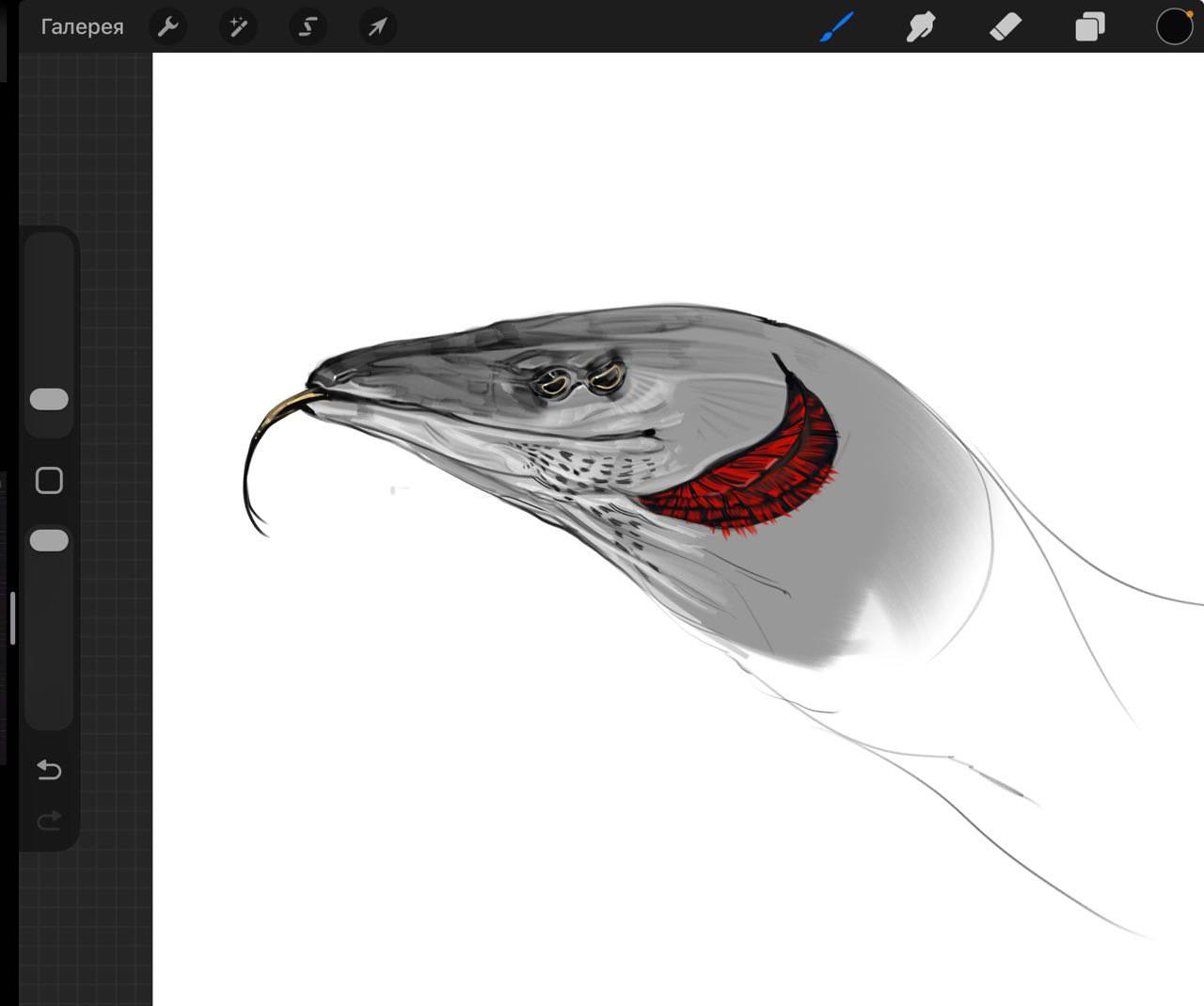Screen dimensions: 1204x1006
Task: Open the Actions wrench menu
Action: pyautogui.click(x=168, y=26)
